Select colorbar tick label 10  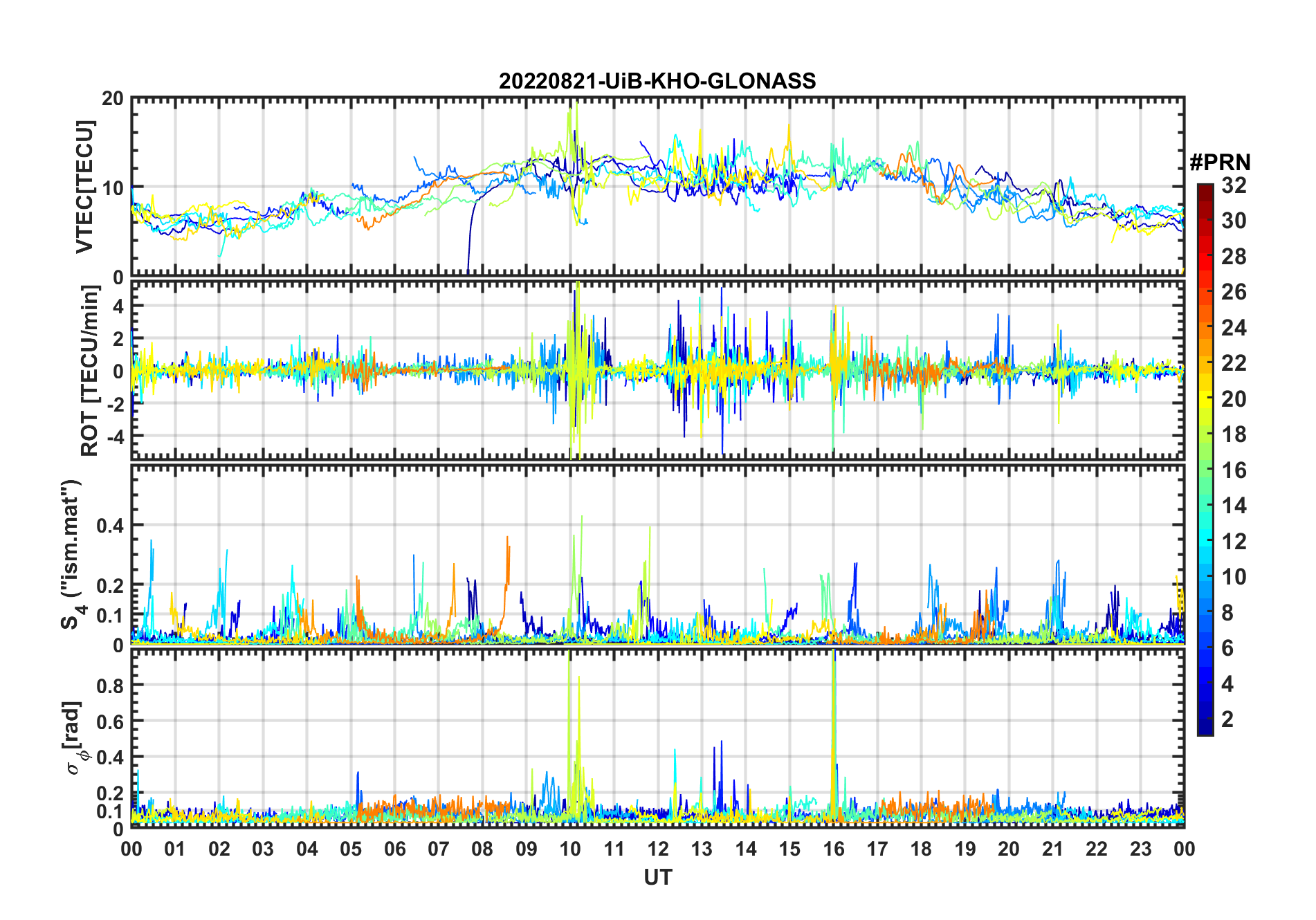[x=1234, y=577]
